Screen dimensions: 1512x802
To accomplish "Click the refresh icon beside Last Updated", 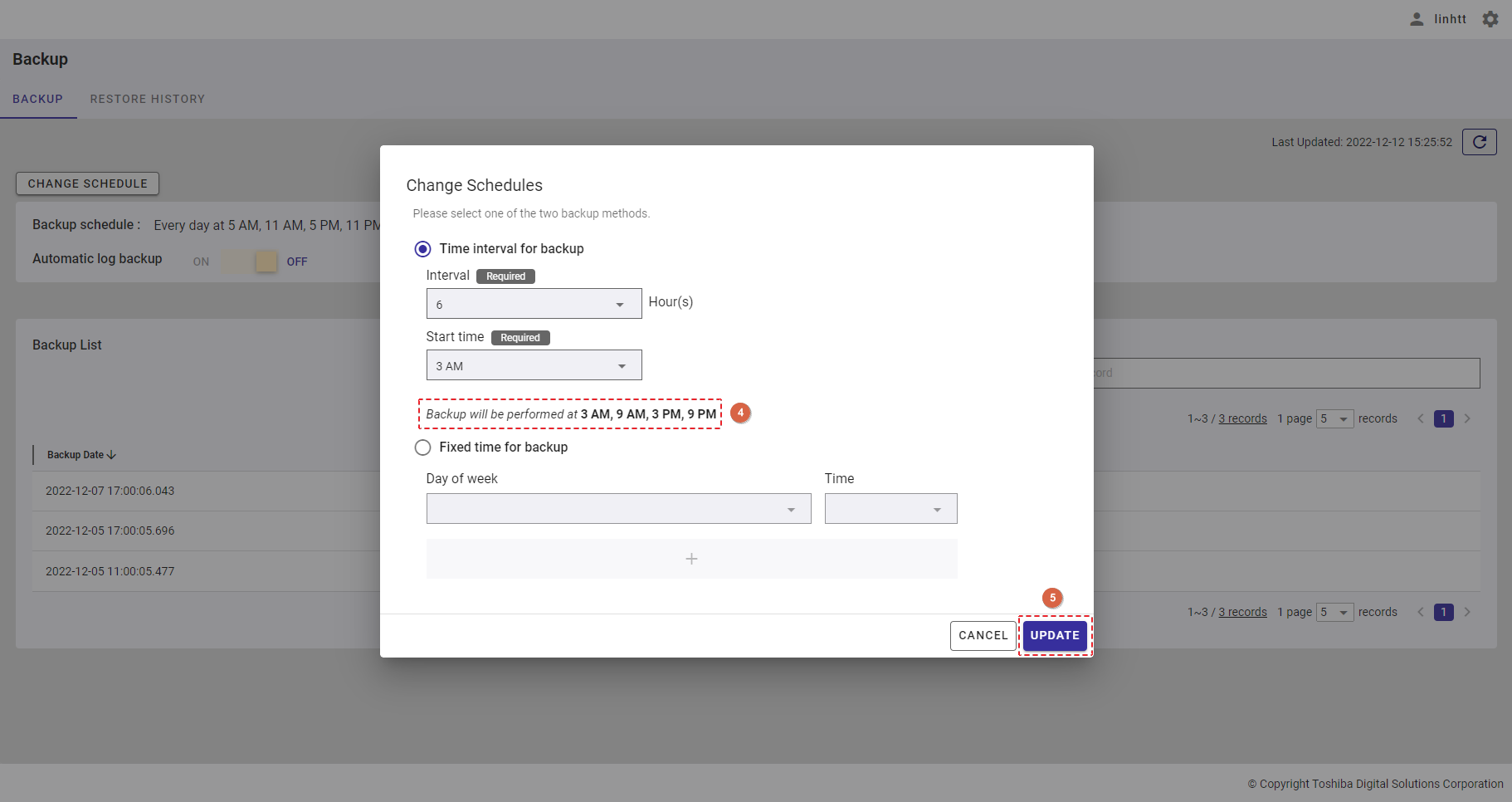I will pyautogui.click(x=1479, y=142).
